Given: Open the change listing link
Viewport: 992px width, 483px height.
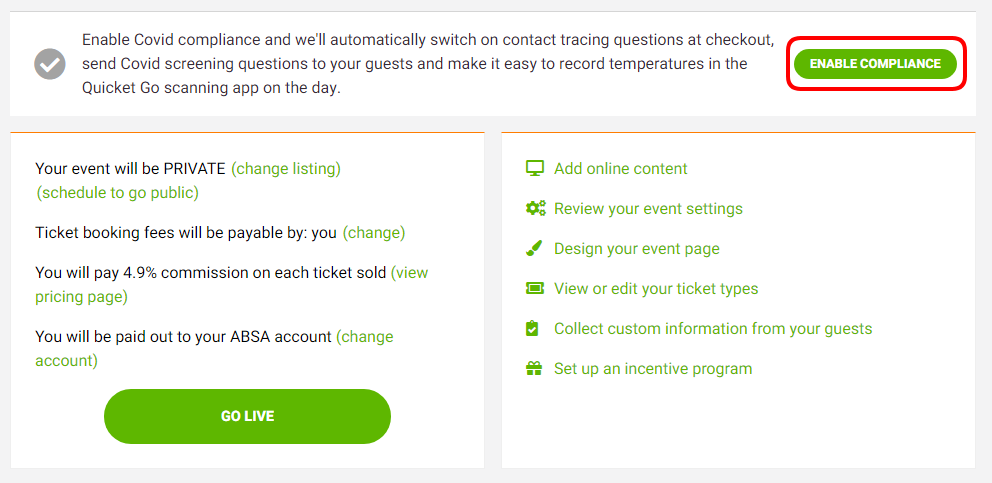Looking at the screenshot, I should click(286, 169).
